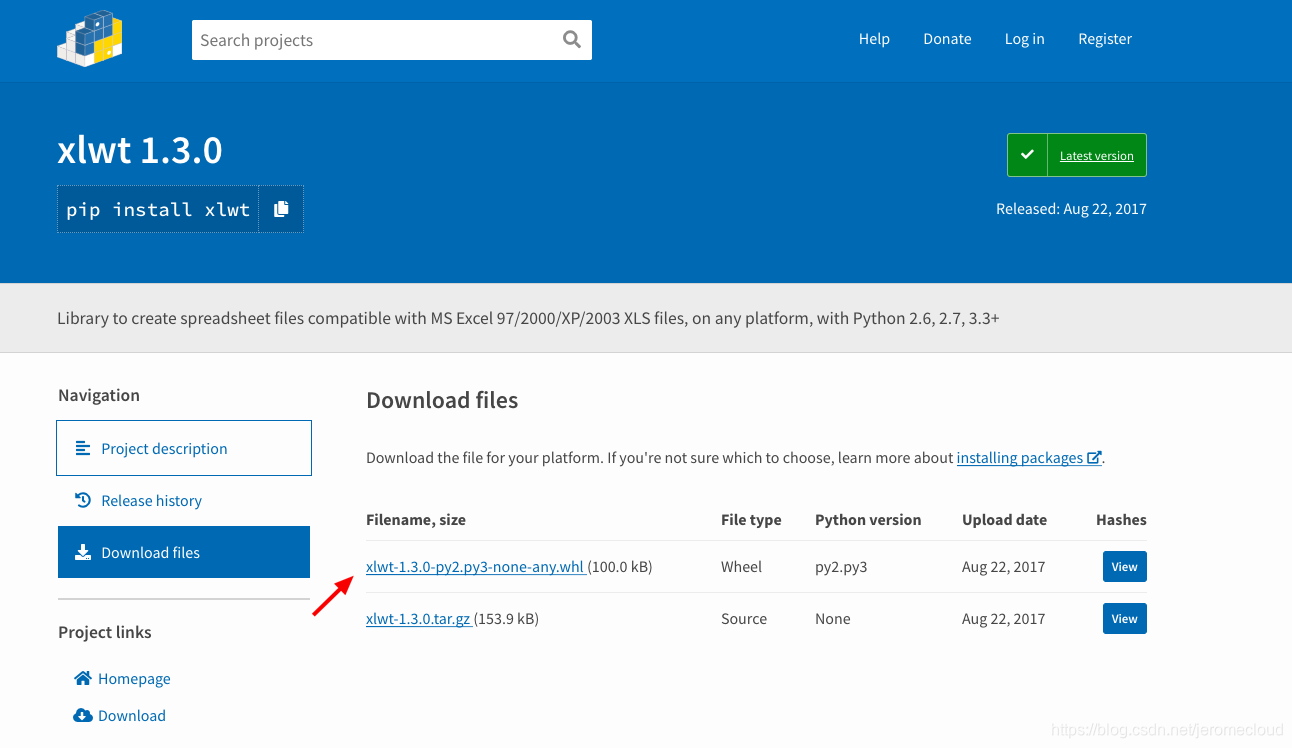Download xlwt-1.3.0.tar.gz source file

(x=418, y=619)
